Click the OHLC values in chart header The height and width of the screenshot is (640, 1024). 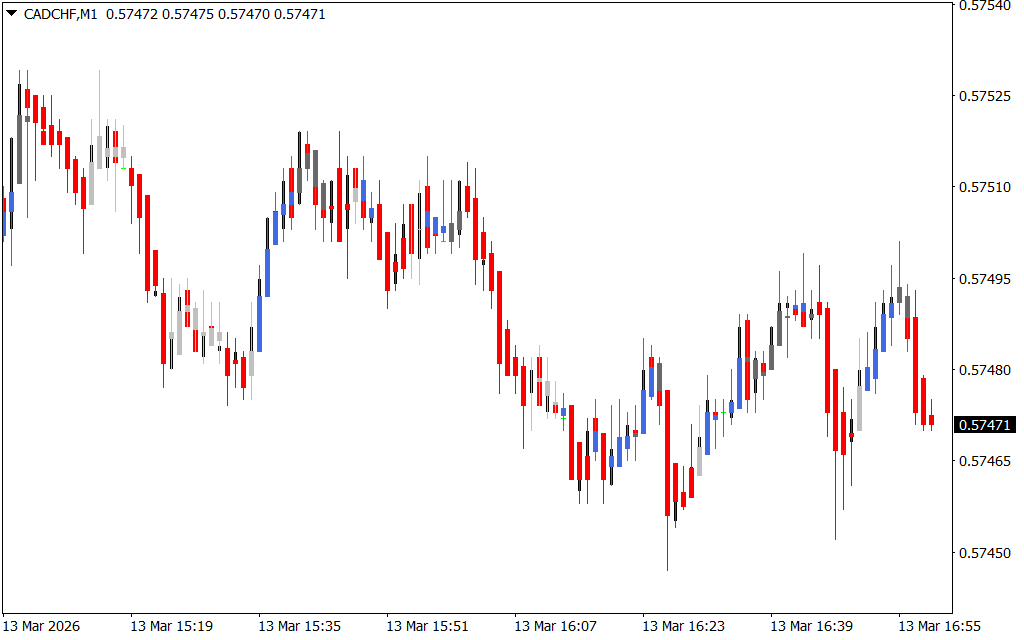[215, 14]
